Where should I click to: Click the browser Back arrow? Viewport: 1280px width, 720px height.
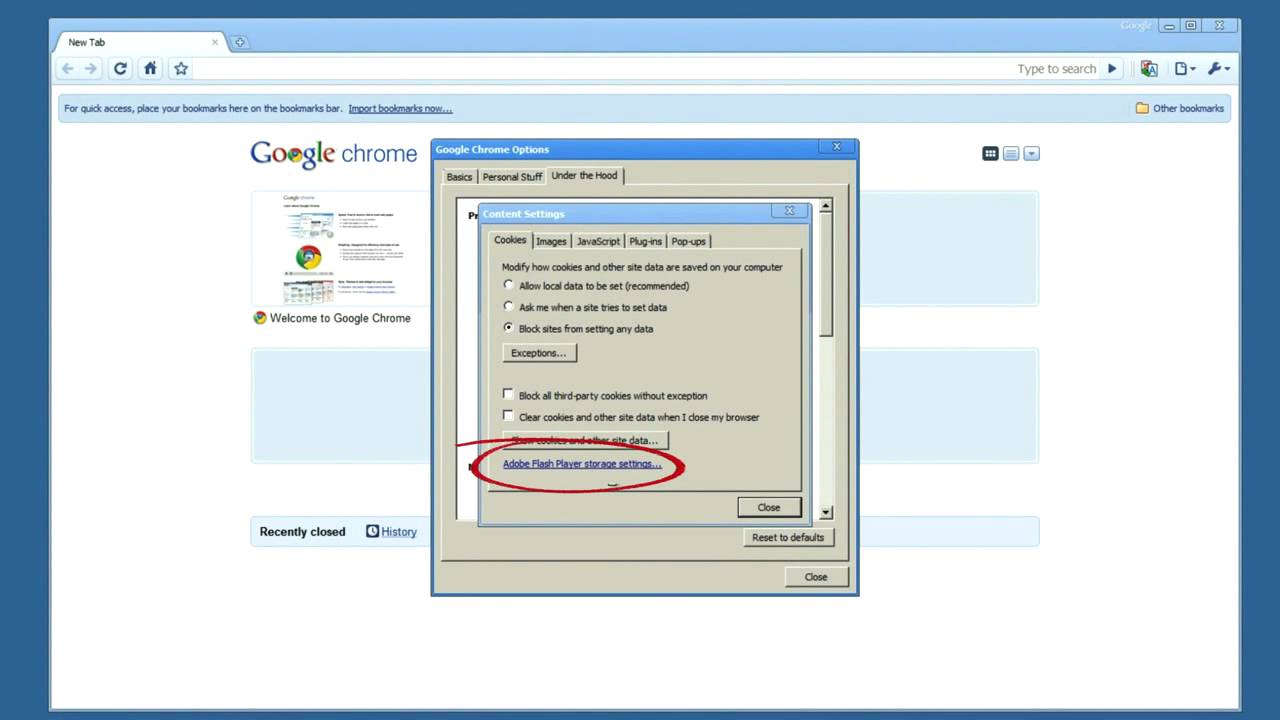(67, 69)
